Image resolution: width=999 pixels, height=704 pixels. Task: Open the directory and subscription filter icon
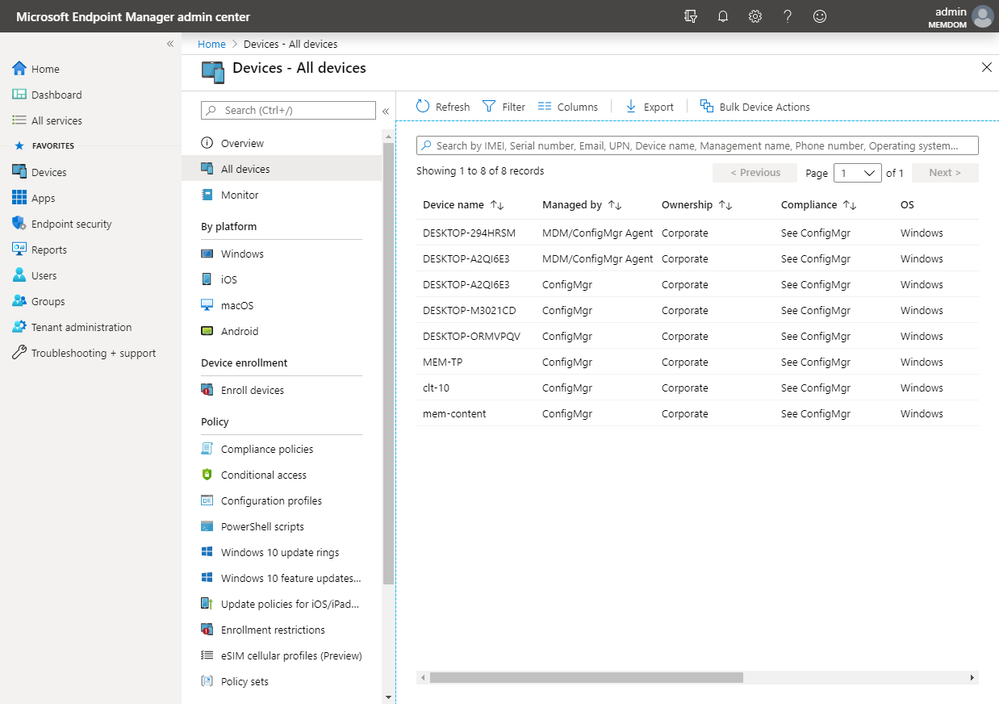point(690,17)
